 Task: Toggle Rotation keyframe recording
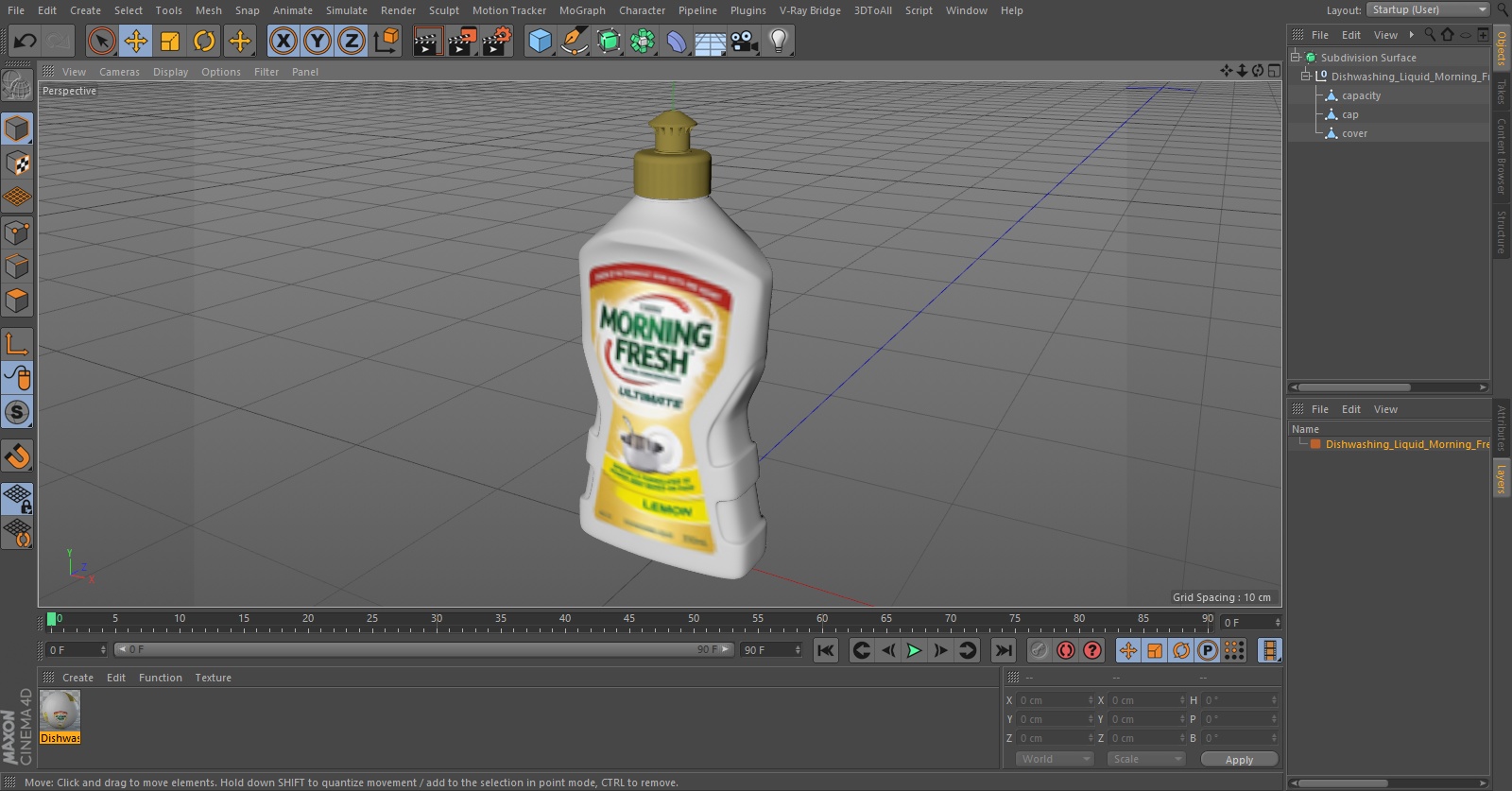tap(1181, 650)
